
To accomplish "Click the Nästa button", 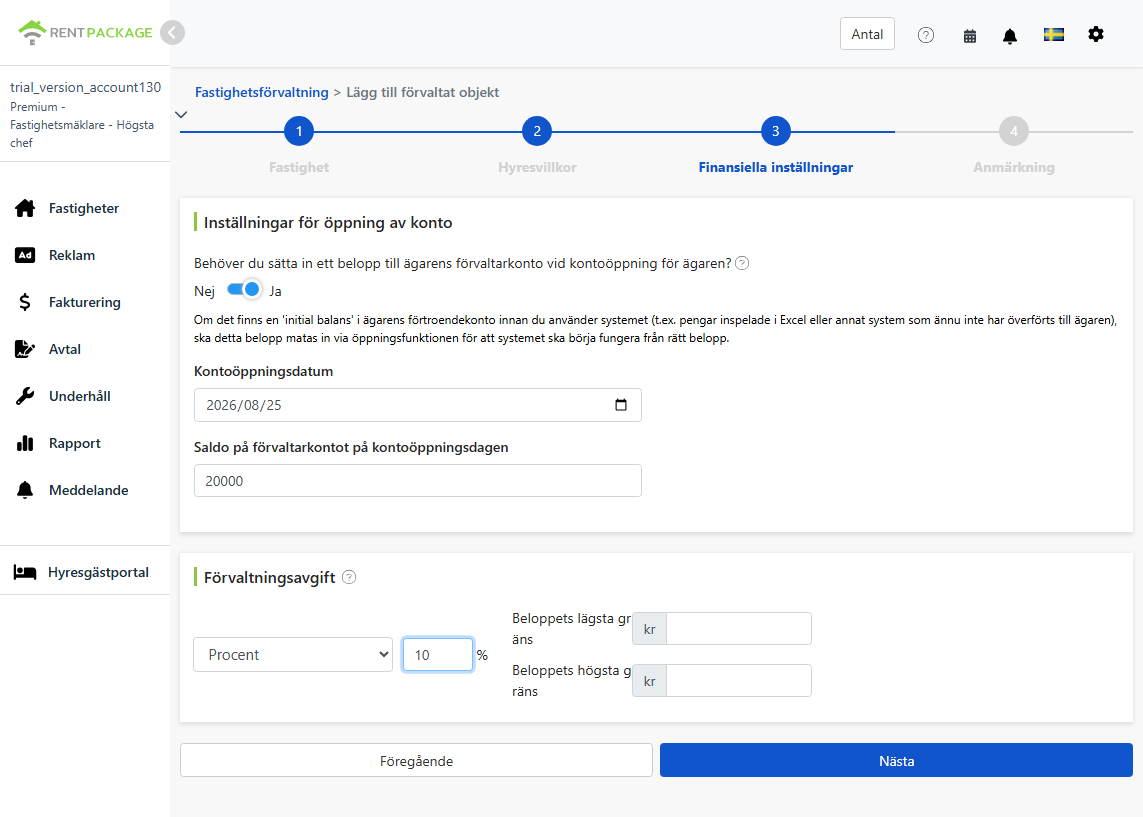I will (x=897, y=761).
